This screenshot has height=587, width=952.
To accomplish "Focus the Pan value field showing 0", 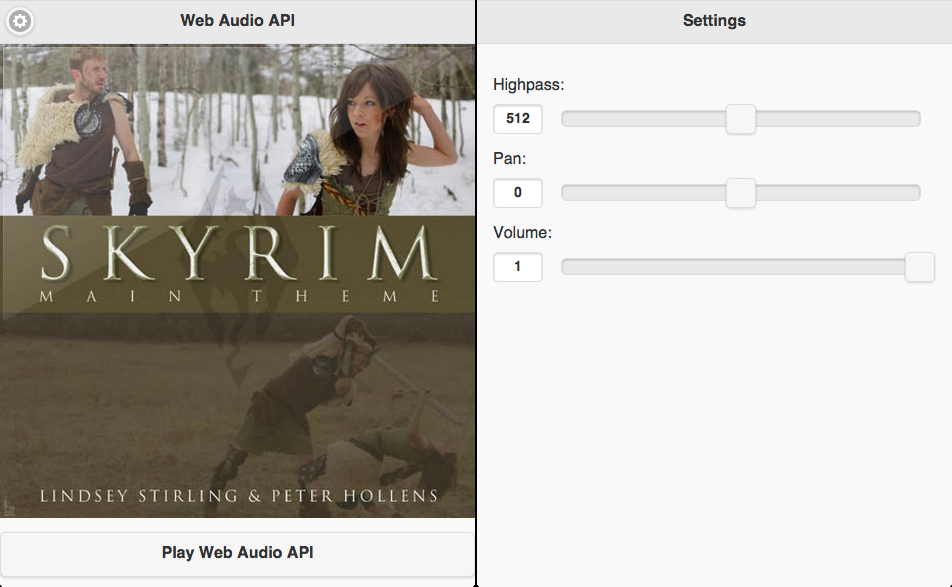I will click(518, 193).
